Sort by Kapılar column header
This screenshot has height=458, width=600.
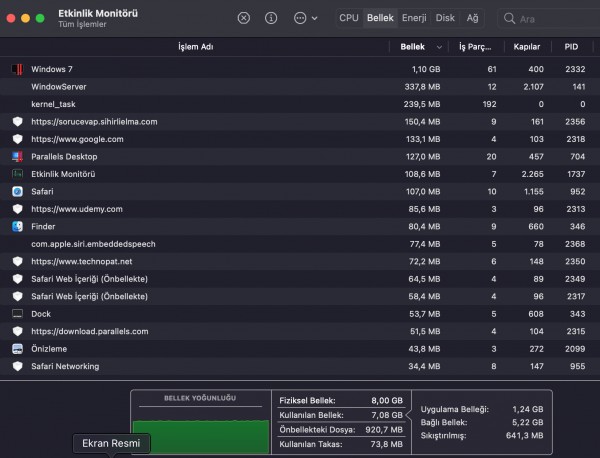527,47
